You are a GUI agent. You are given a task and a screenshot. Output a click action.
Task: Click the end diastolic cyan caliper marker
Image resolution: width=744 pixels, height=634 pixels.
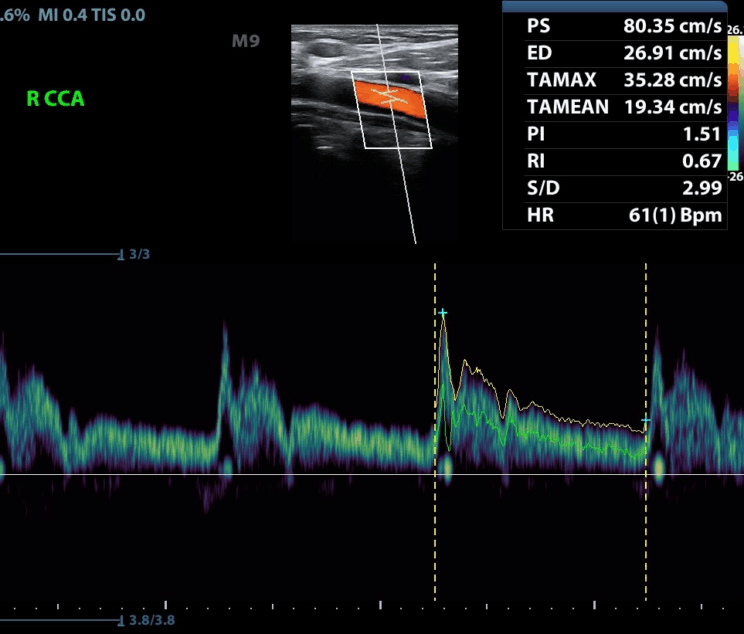[x=645, y=420]
